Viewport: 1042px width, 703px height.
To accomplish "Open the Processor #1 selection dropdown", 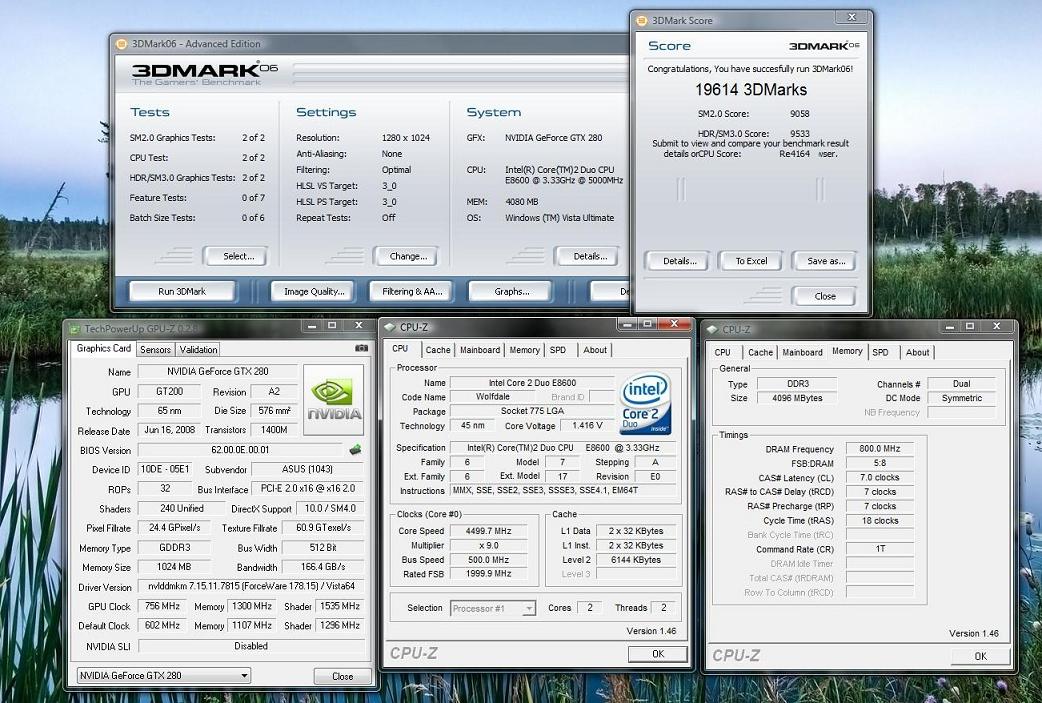I will click(x=529, y=608).
